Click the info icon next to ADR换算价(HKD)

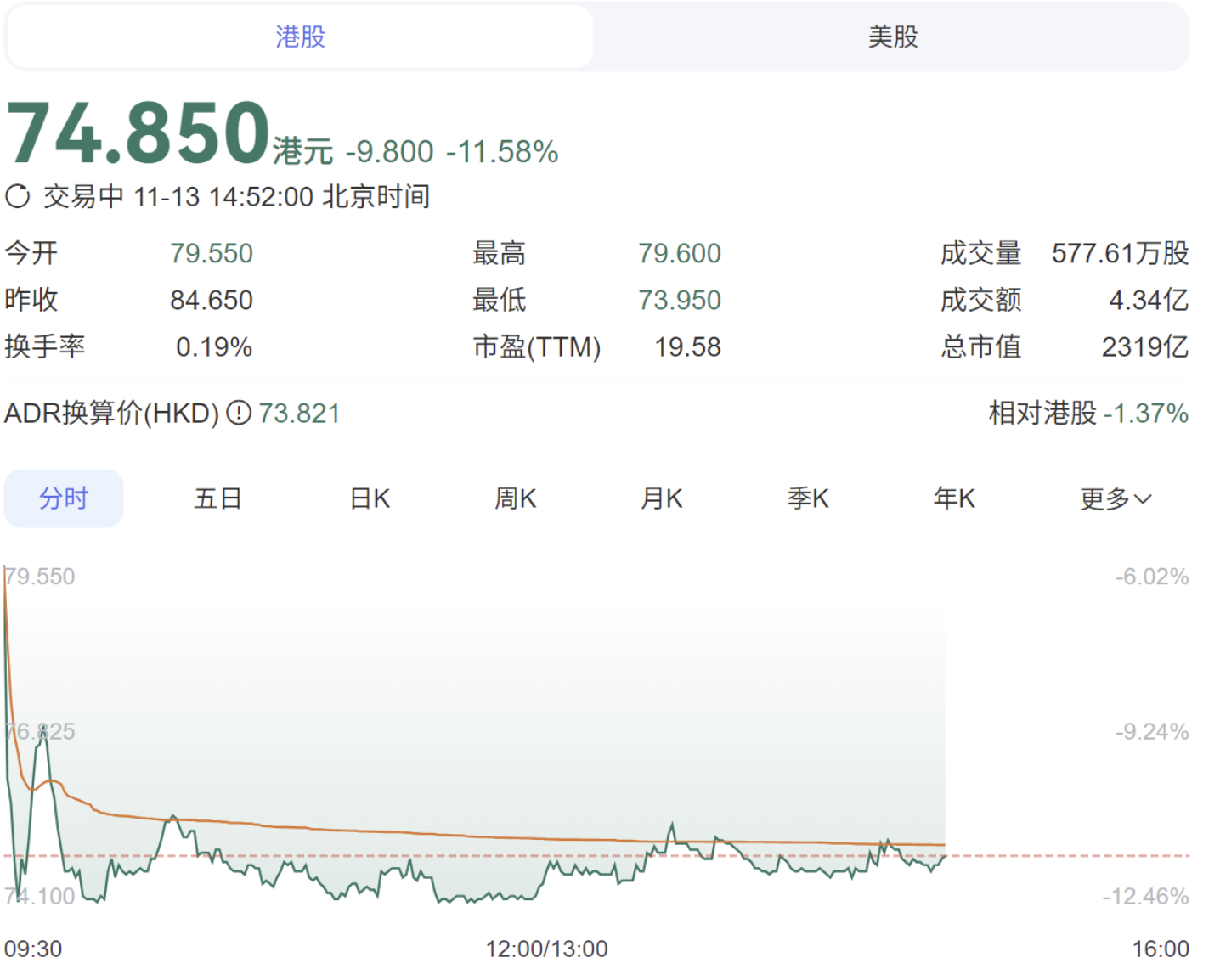coord(239,414)
